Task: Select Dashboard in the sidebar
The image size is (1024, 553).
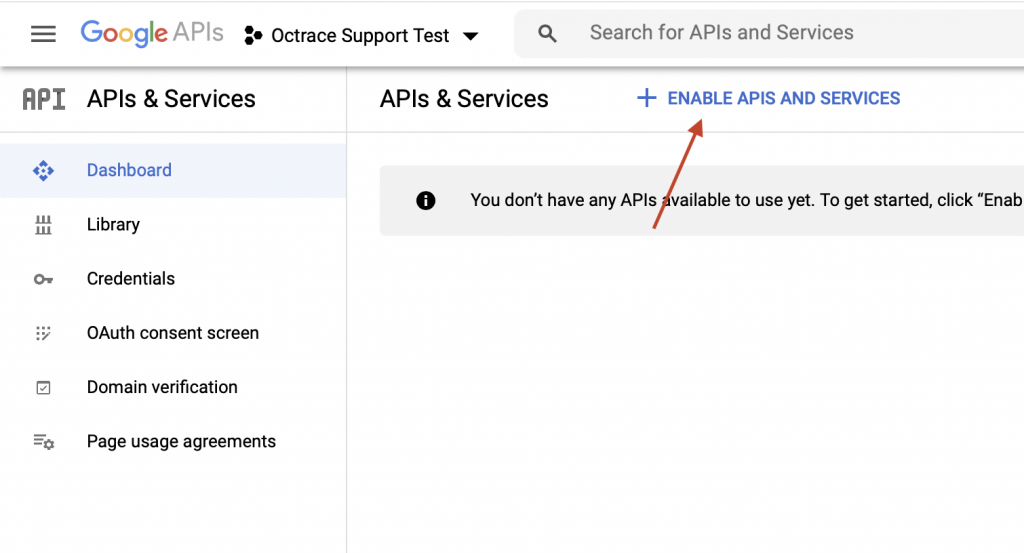Action: [173, 170]
